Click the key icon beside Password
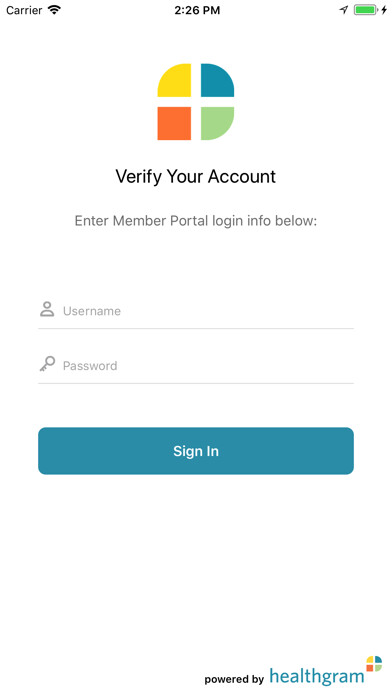The height and width of the screenshot is (696, 392). pyautogui.click(x=47, y=364)
